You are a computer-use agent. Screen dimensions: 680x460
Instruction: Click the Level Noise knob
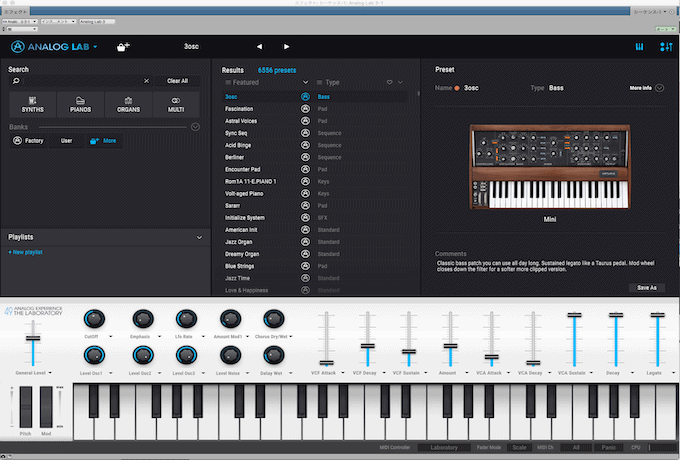230,356
